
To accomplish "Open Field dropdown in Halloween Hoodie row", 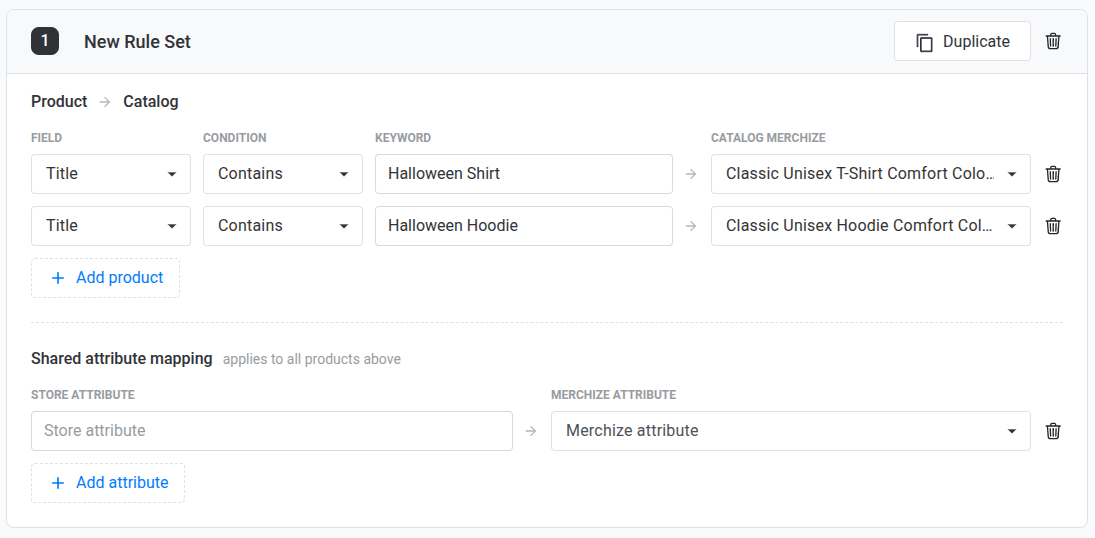I will click(111, 226).
